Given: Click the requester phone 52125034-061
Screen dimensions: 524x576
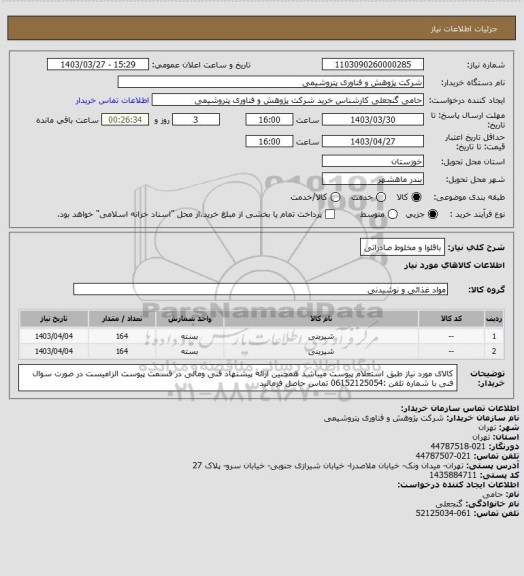Looking at the screenshot, I should tap(443, 513).
